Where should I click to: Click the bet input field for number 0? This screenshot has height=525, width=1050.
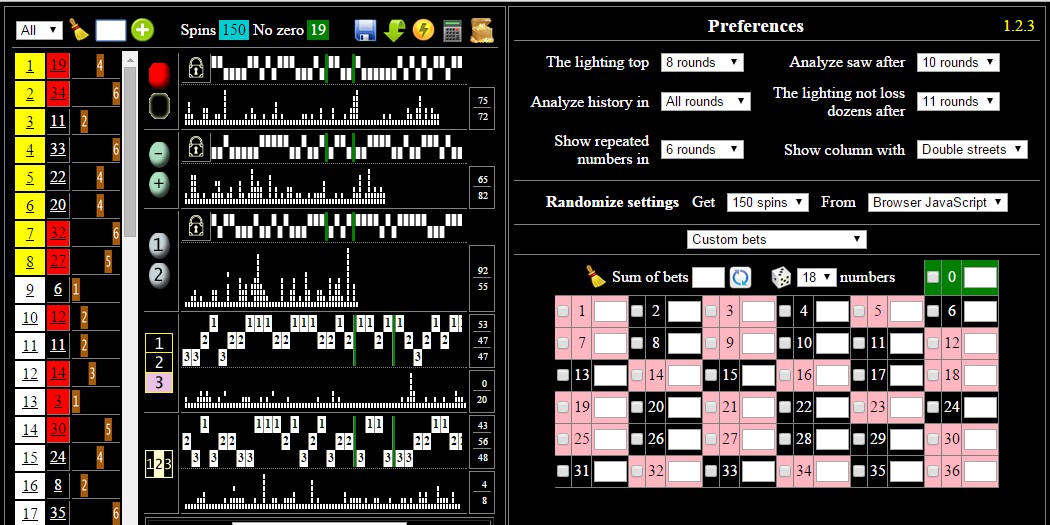980,277
